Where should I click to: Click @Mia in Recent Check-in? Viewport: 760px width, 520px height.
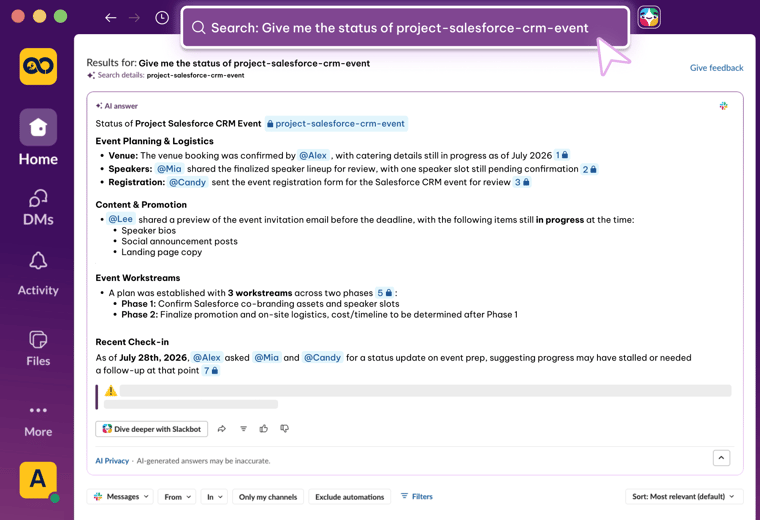(267, 358)
